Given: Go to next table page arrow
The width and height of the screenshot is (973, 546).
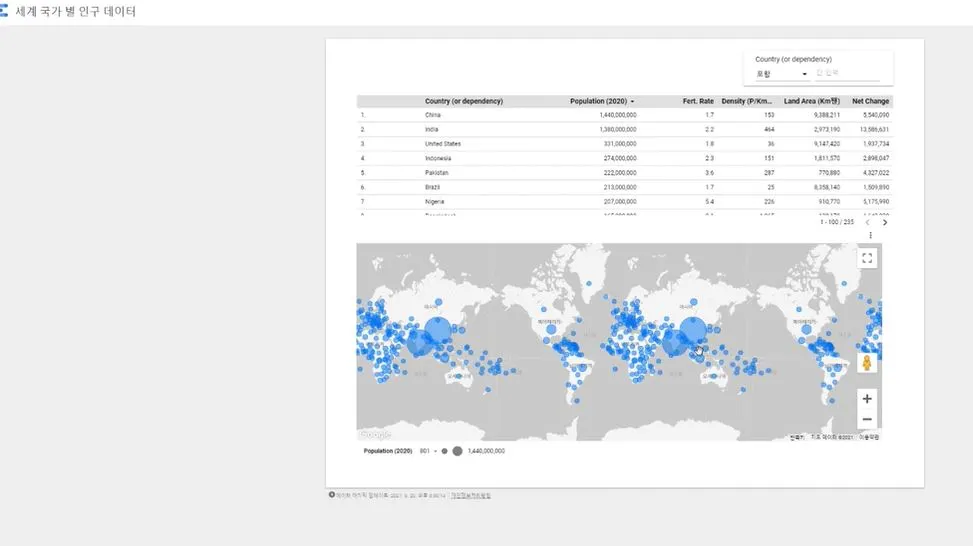Looking at the screenshot, I should (x=885, y=222).
